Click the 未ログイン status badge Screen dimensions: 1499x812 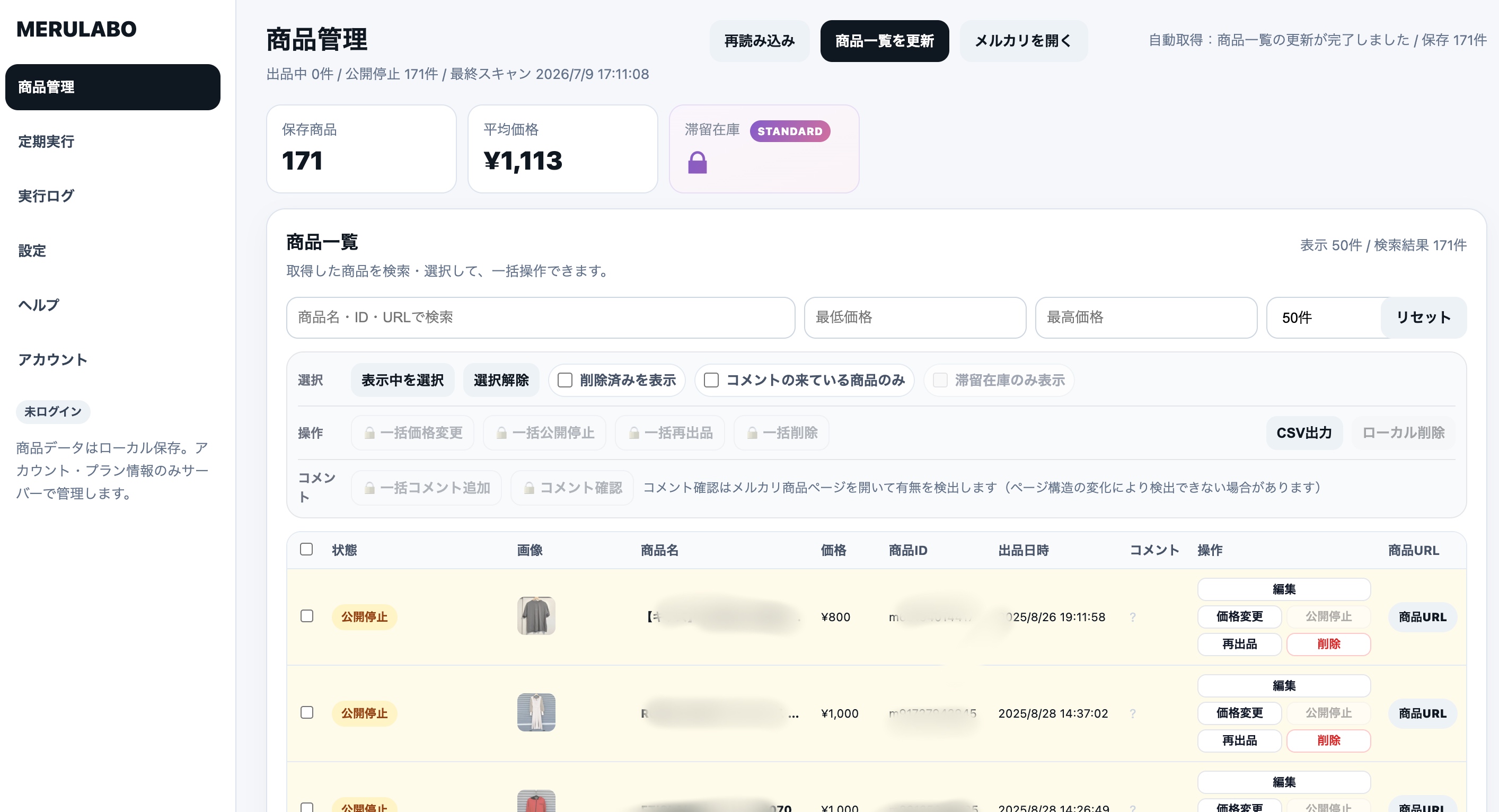click(53, 411)
